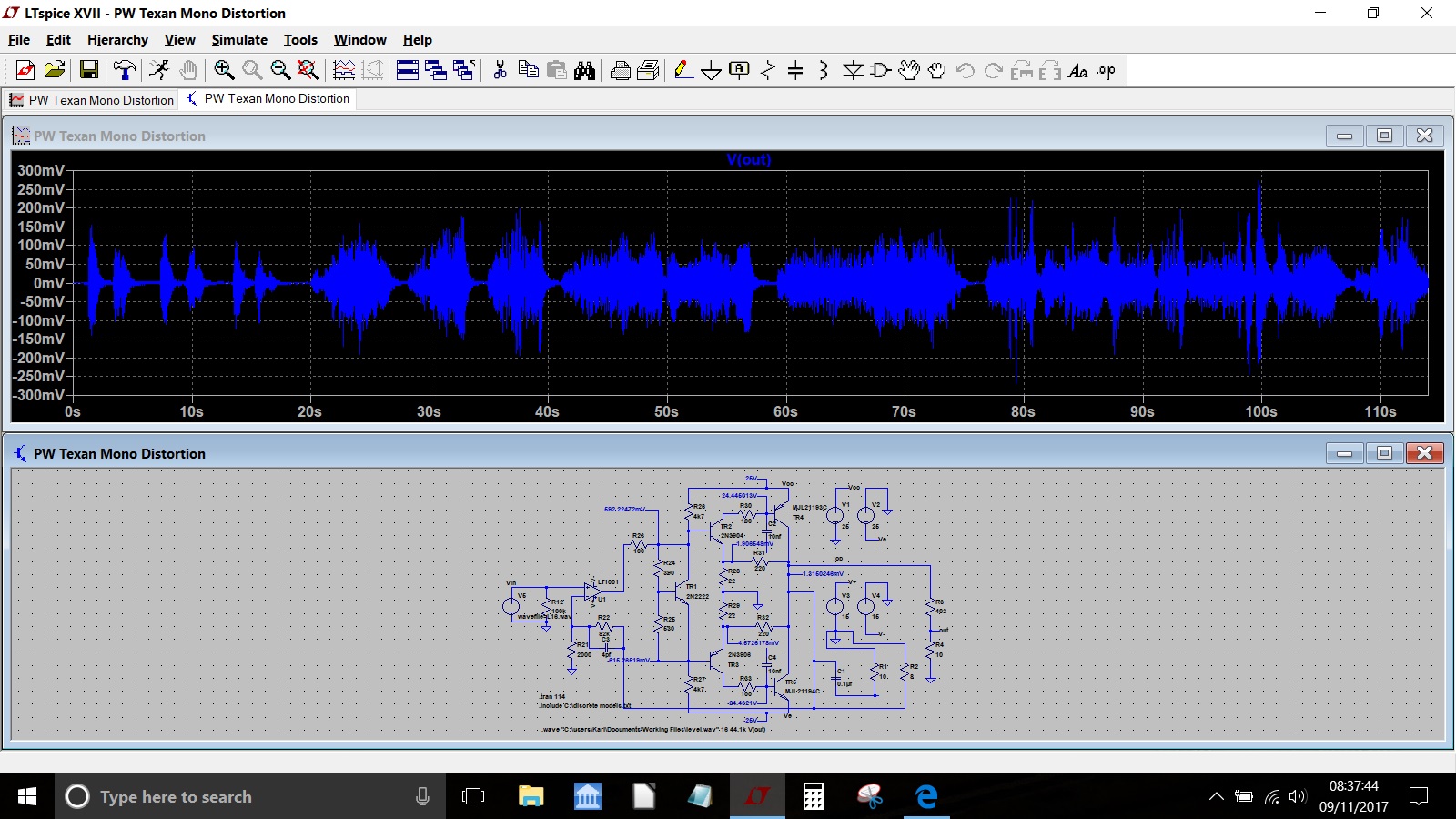
Task: Open print setup with the printer icon
Action: [621, 70]
